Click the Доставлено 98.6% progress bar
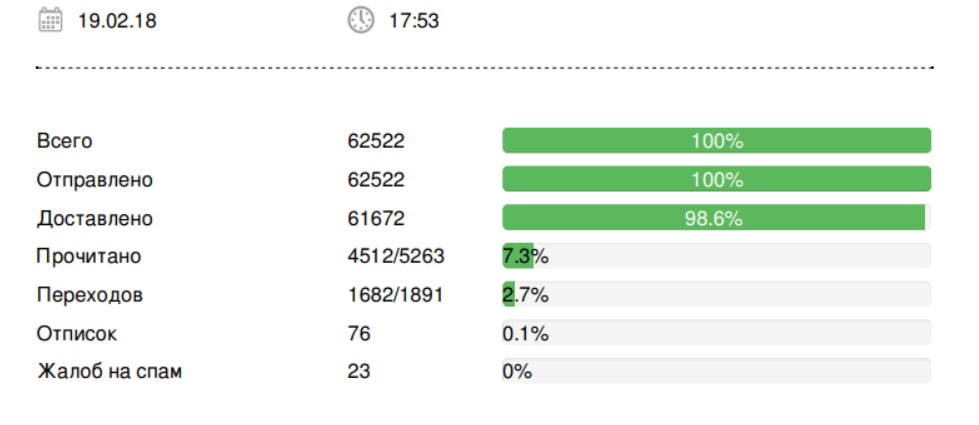Viewport: 979px width, 425px height. click(x=716, y=218)
